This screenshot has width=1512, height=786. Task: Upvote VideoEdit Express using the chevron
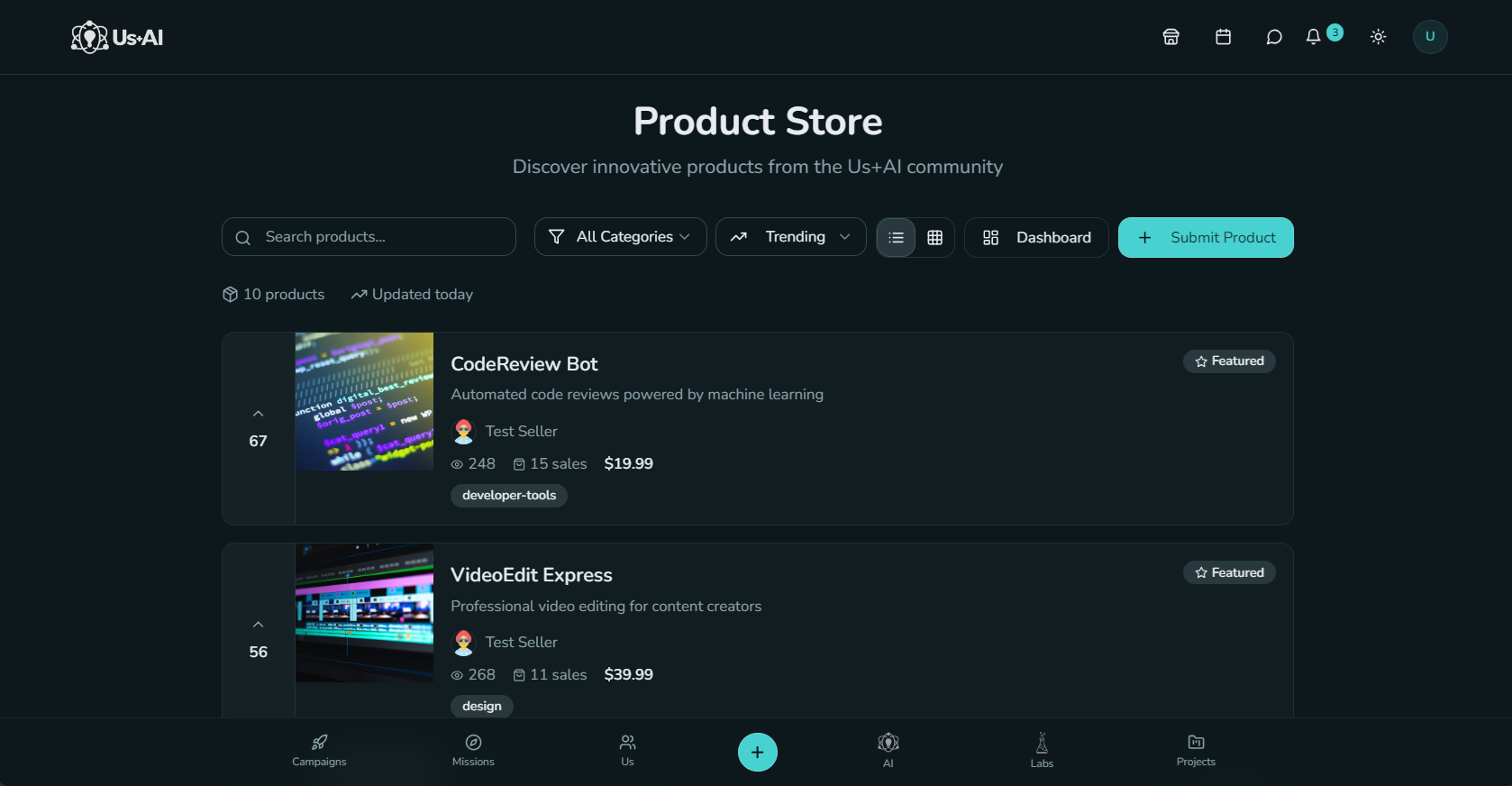(x=259, y=625)
